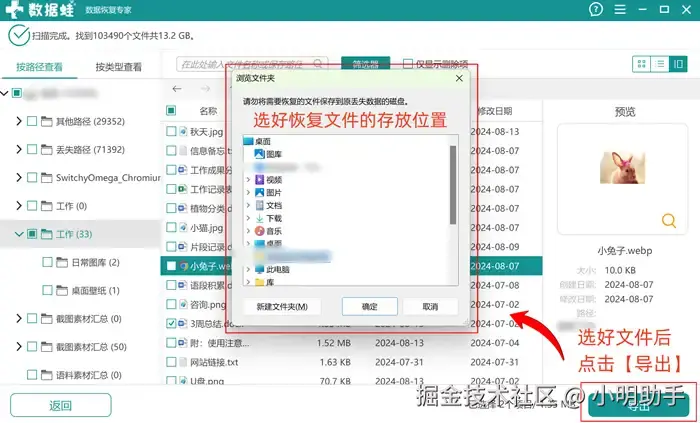The height and width of the screenshot is (423, 700).
Task: Check the 日常图库 (2) folder checkbox
Action: click(47, 262)
